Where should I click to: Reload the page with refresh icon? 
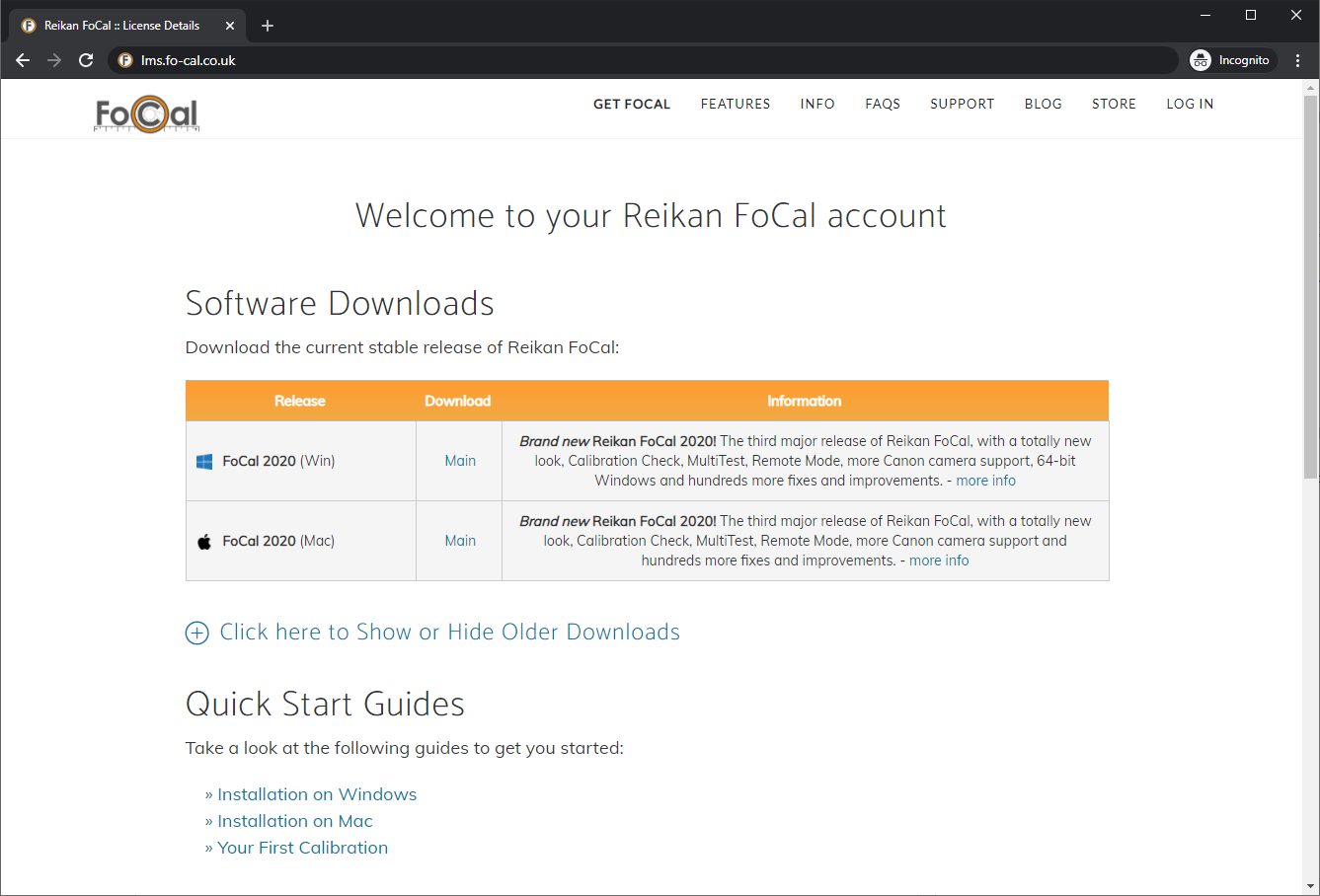(x=86, y=60)
